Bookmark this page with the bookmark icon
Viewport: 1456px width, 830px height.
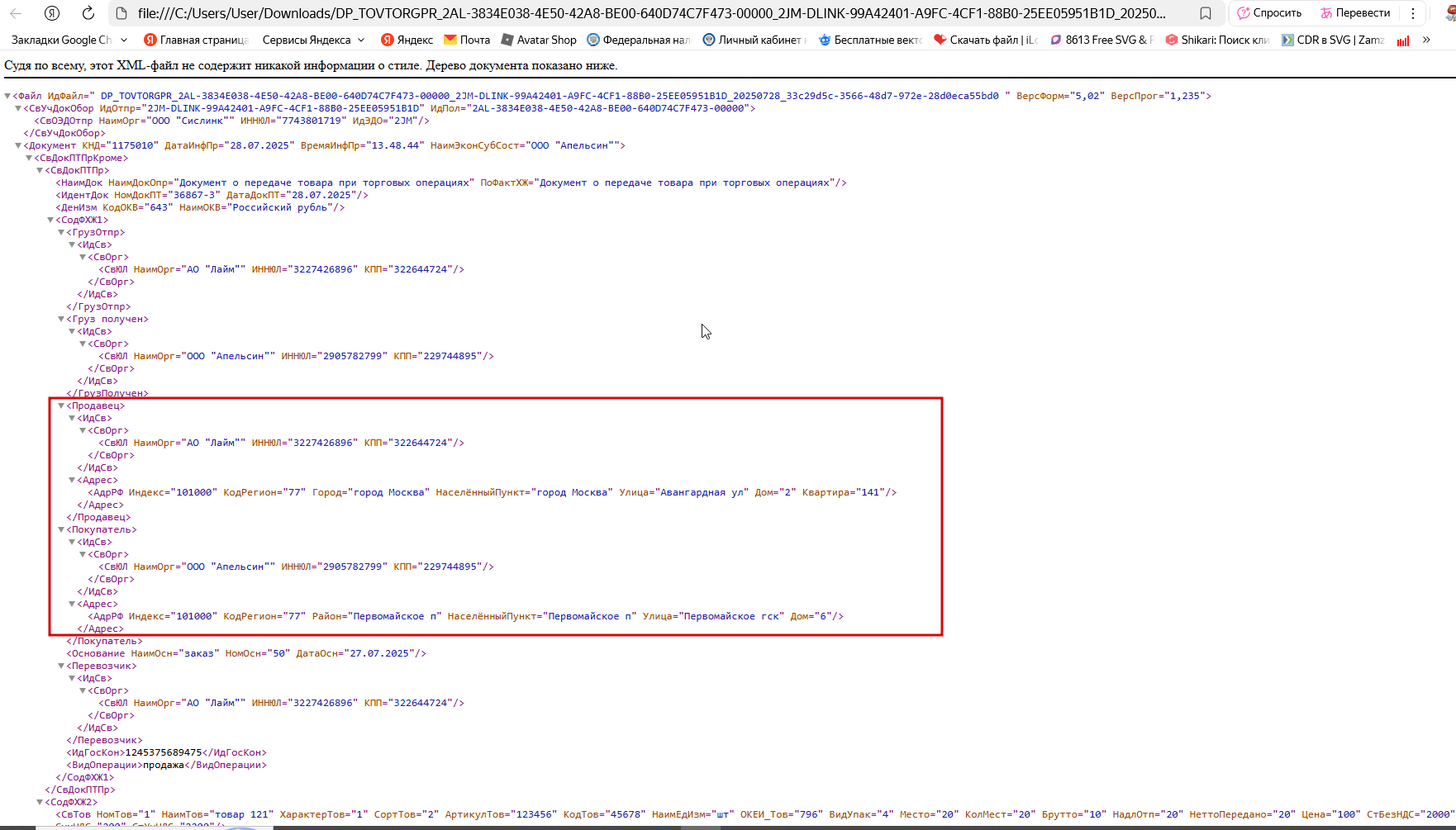point(1206,13)
